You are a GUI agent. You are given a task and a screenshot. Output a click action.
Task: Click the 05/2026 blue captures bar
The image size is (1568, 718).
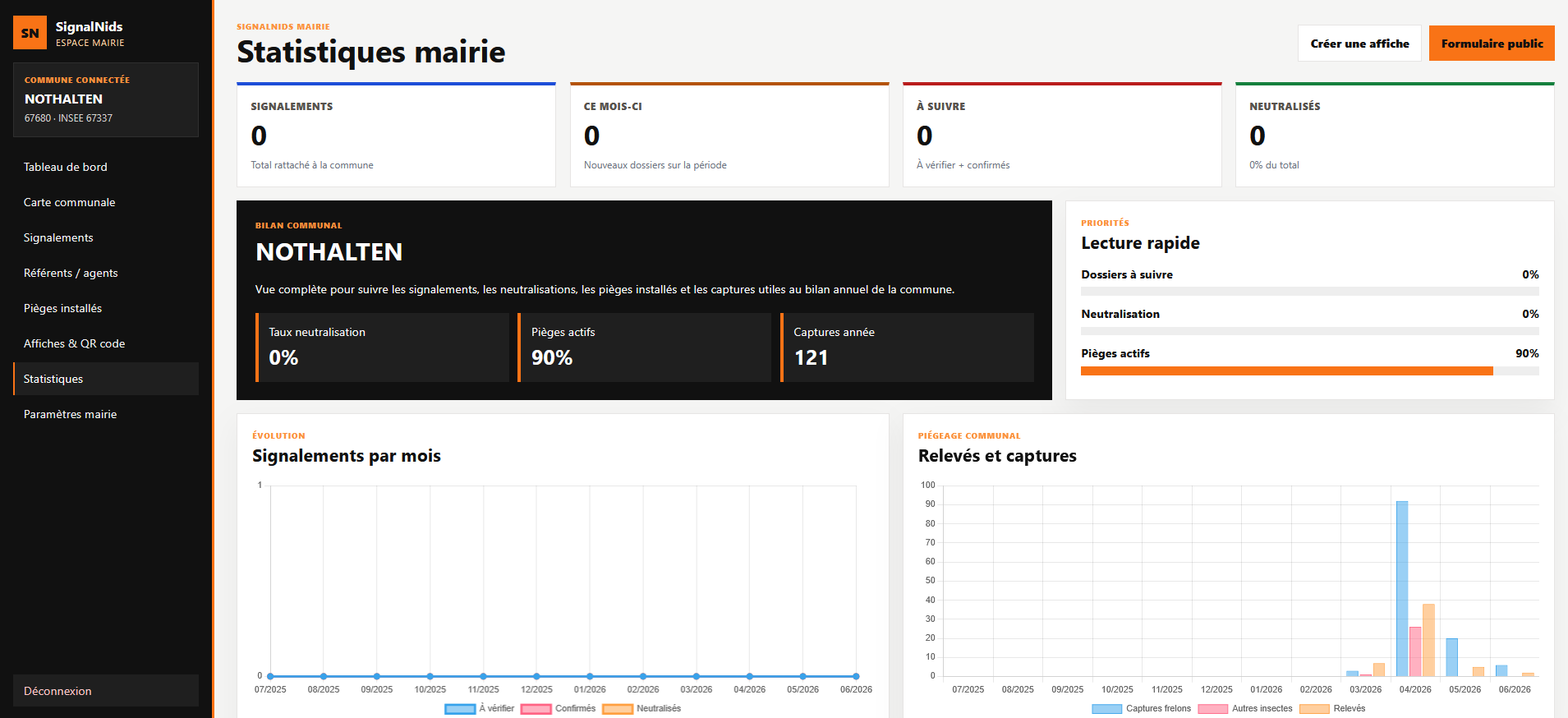(x=1452, y=657)
